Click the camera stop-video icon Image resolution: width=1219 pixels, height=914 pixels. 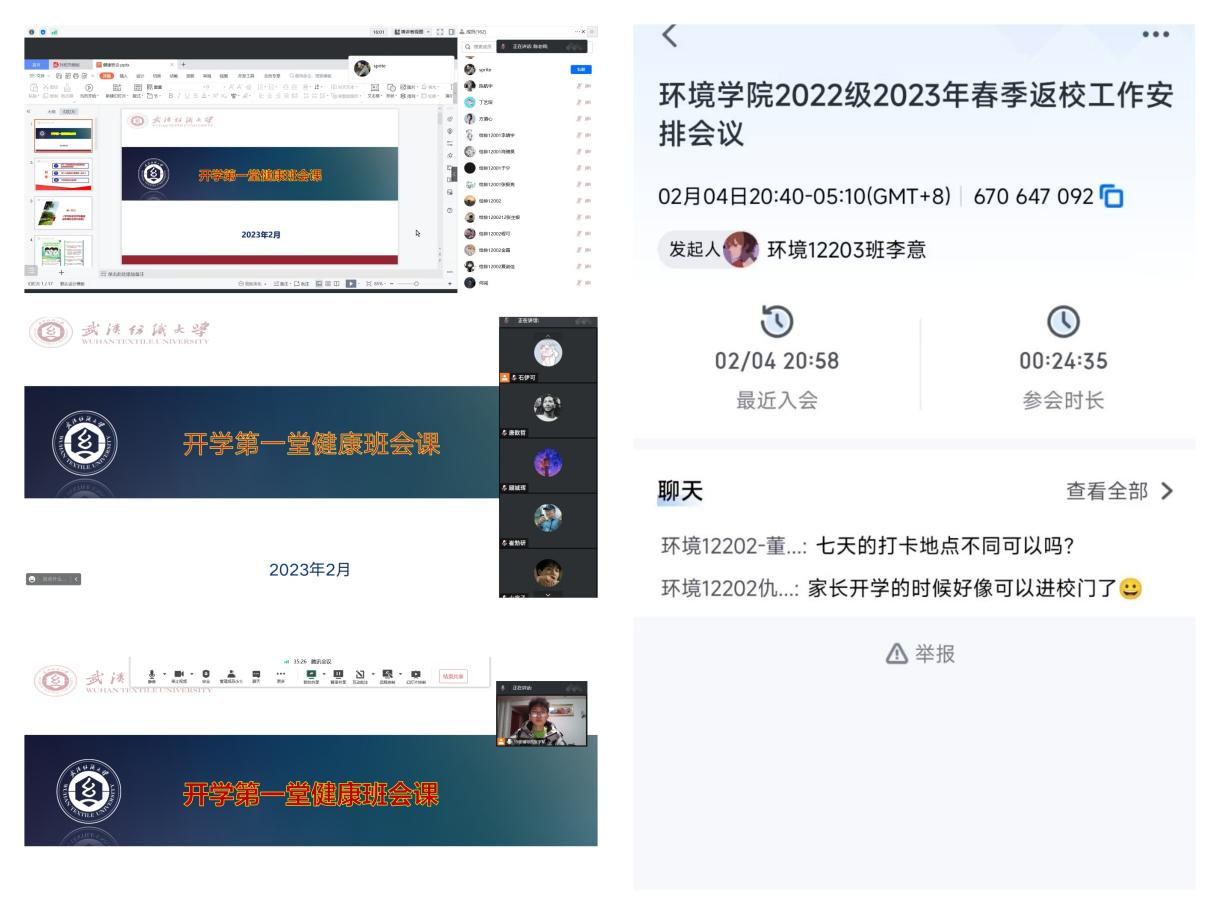tap(180, 674)
